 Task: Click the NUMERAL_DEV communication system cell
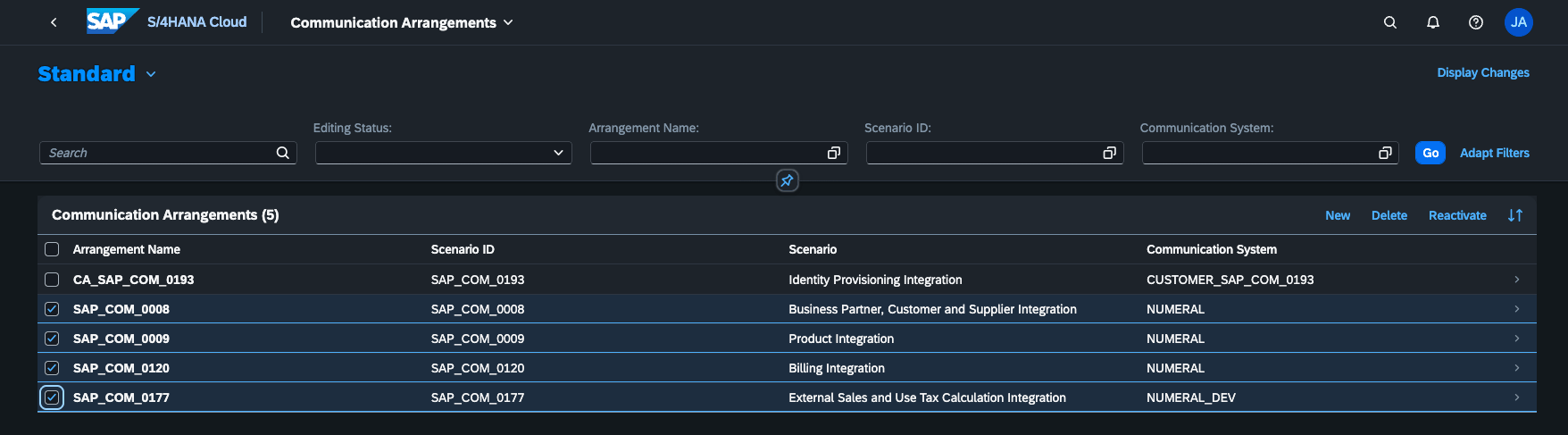[x=1191, y=397]
